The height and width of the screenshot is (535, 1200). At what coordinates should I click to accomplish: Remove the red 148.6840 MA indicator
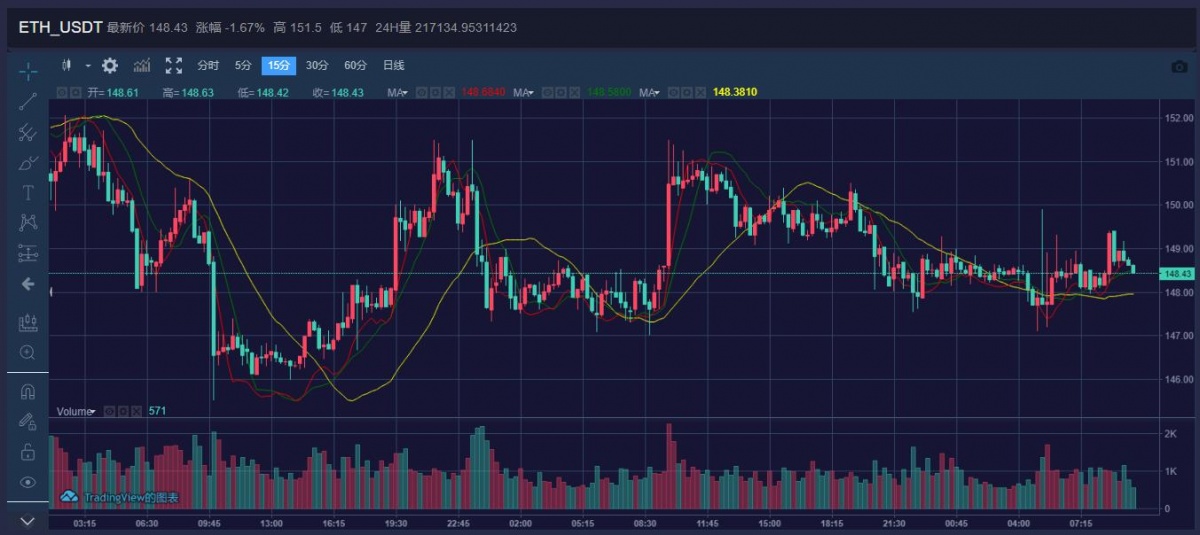[449, 92]
